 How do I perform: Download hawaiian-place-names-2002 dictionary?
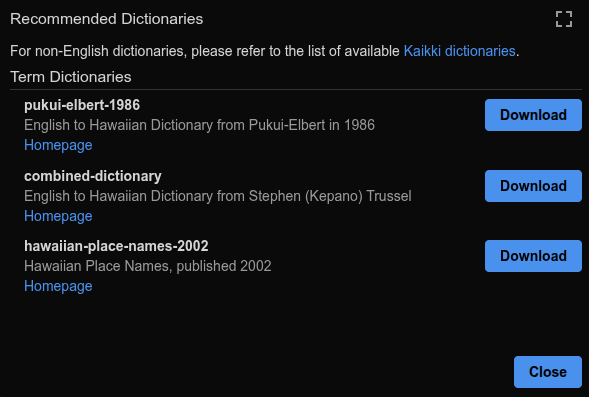(533, 256)
